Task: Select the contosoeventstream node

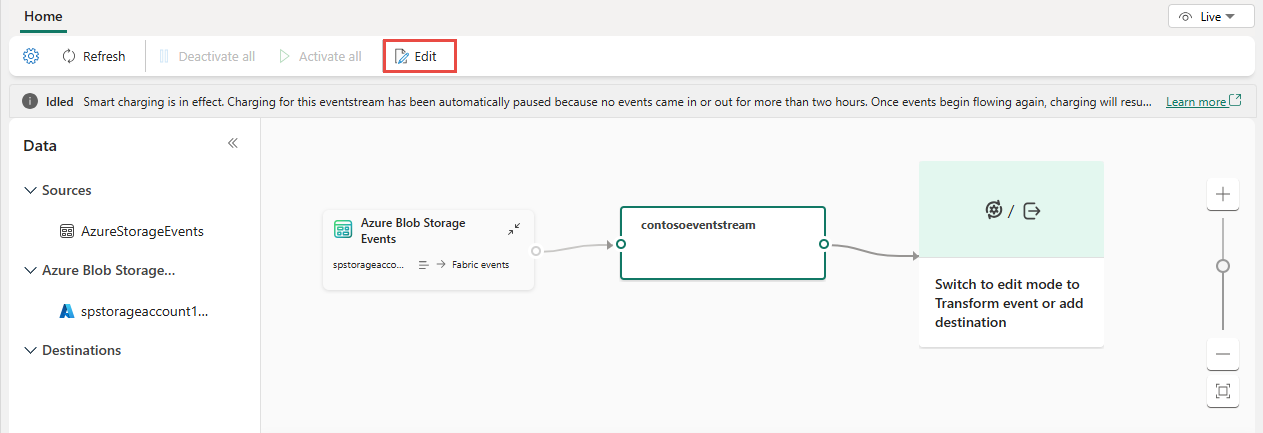Action: [722, 243]
